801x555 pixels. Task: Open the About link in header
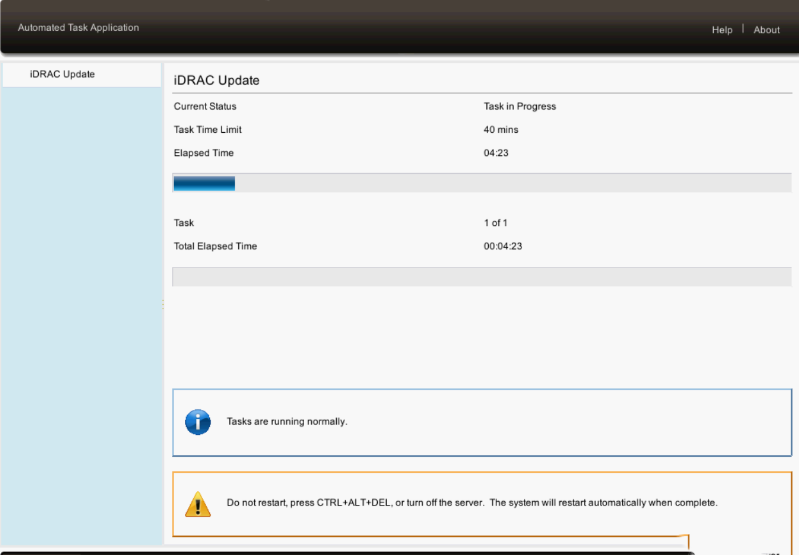pyautogui.click(x=766, y=30)
